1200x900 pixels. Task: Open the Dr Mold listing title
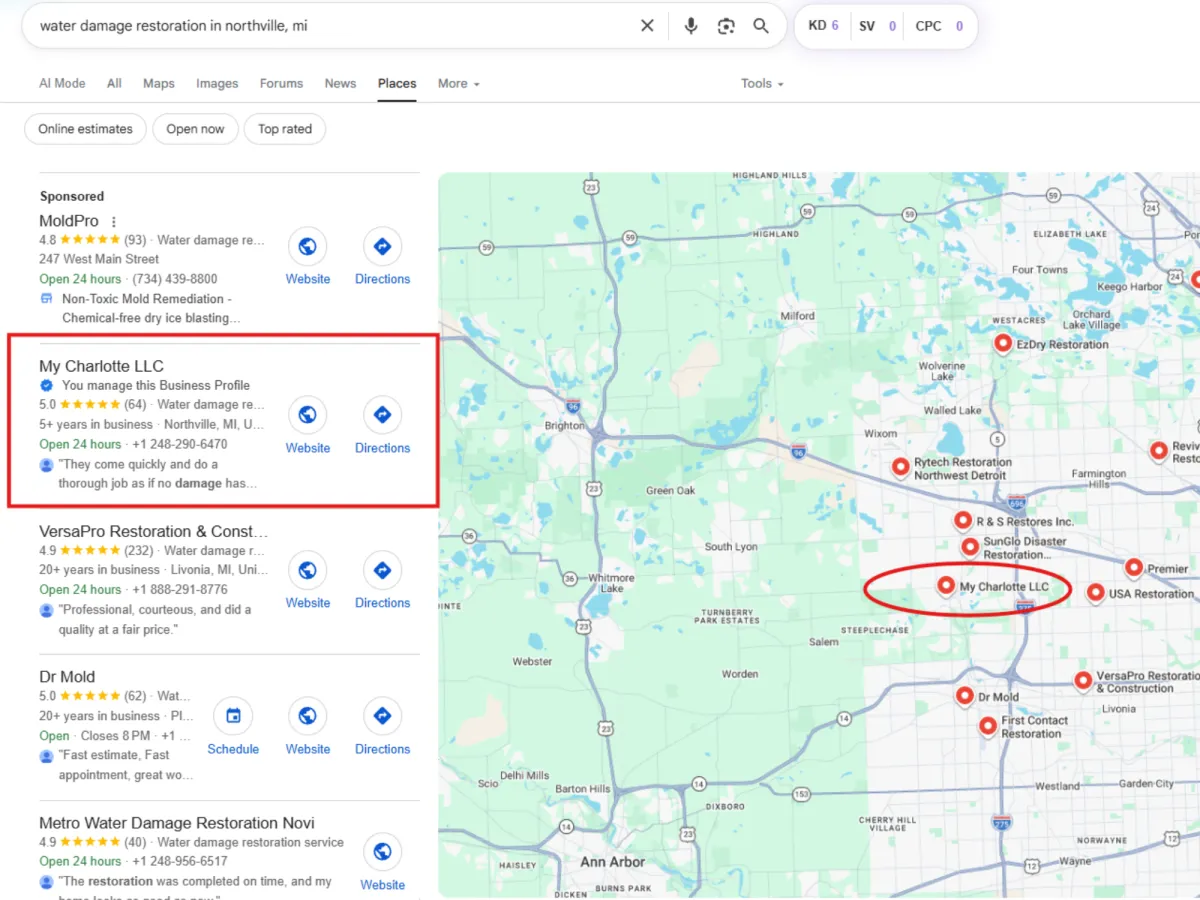[67, 677]
